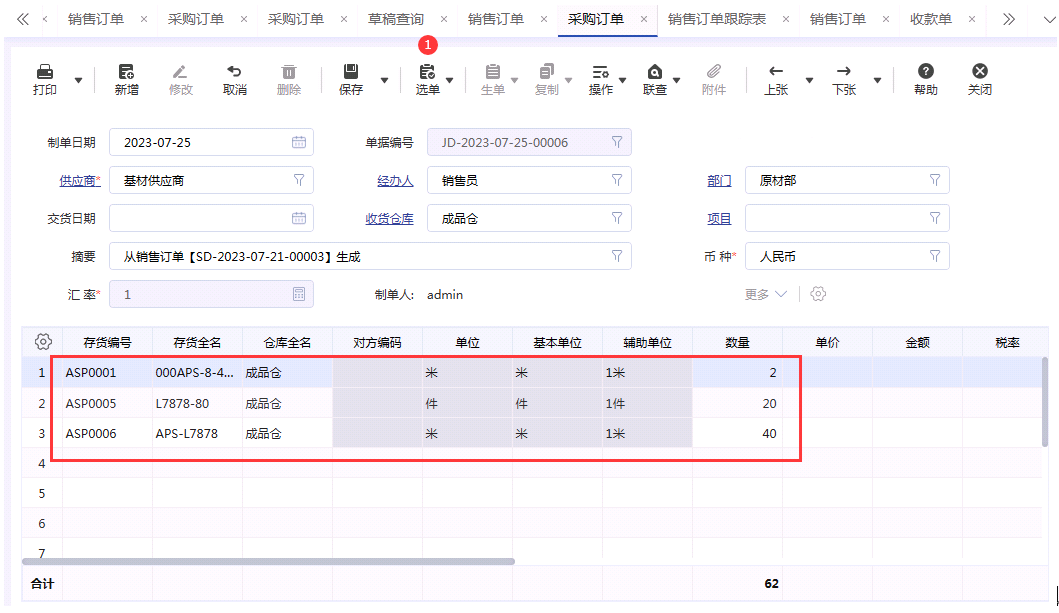
Task: Expand the 操作 operations dropdown arrow
Action: [x=621, y=80]
